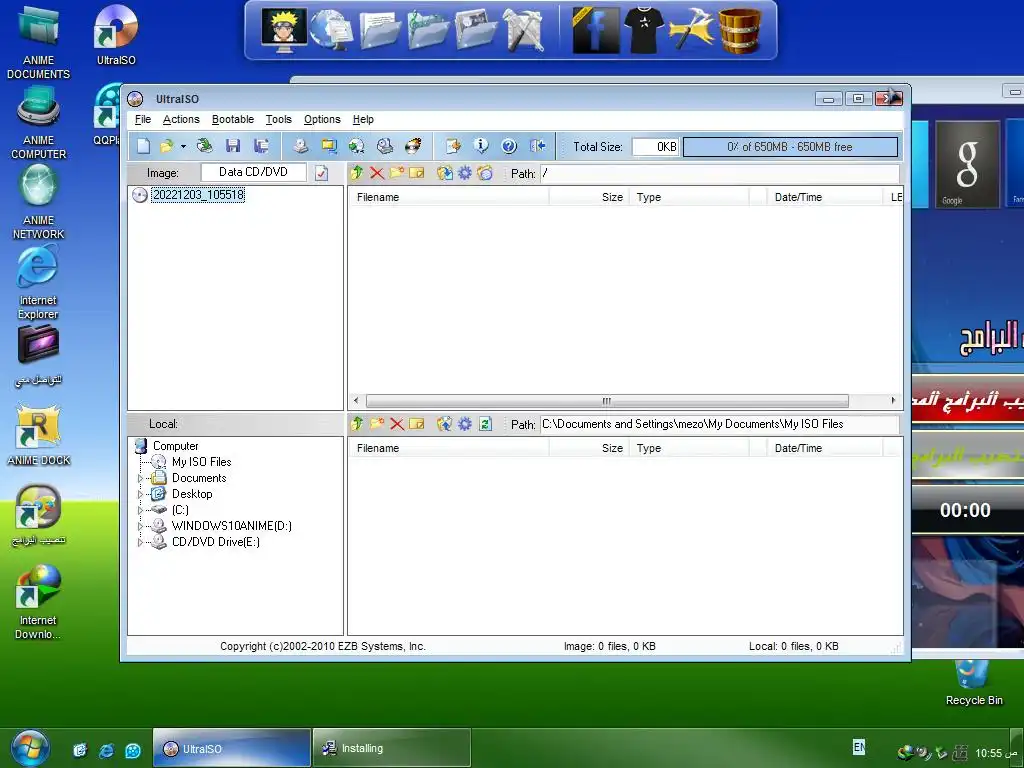The image size is (1024, 768).
Task: Select the 20221203_105518 image tree node
Action: (198, 195)
